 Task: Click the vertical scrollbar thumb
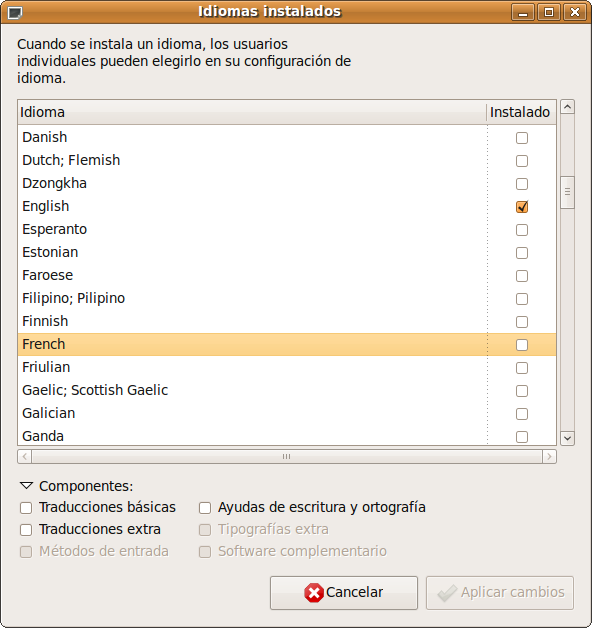(567, 192)
